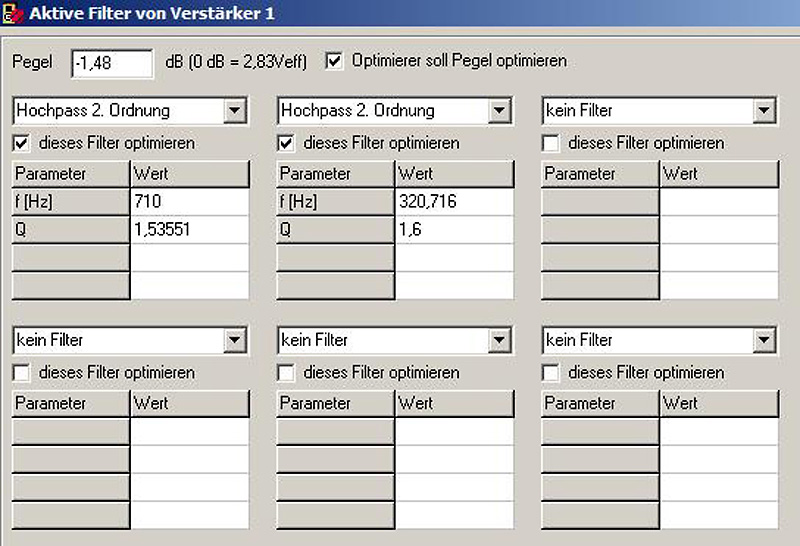Viewport: 800px width, 546px height.
Task: Click the Pegel input field with -1,48
Action: 112,62
